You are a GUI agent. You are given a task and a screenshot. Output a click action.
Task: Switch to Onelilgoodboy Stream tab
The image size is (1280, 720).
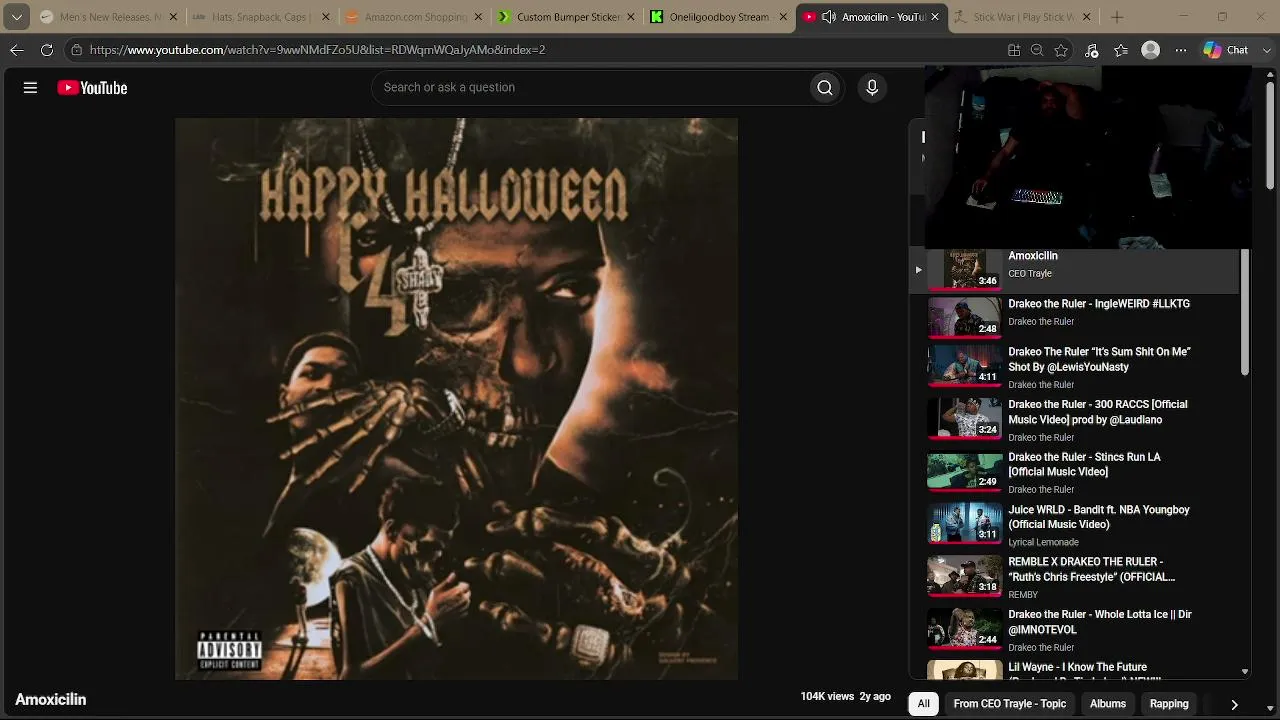(717, 17)
